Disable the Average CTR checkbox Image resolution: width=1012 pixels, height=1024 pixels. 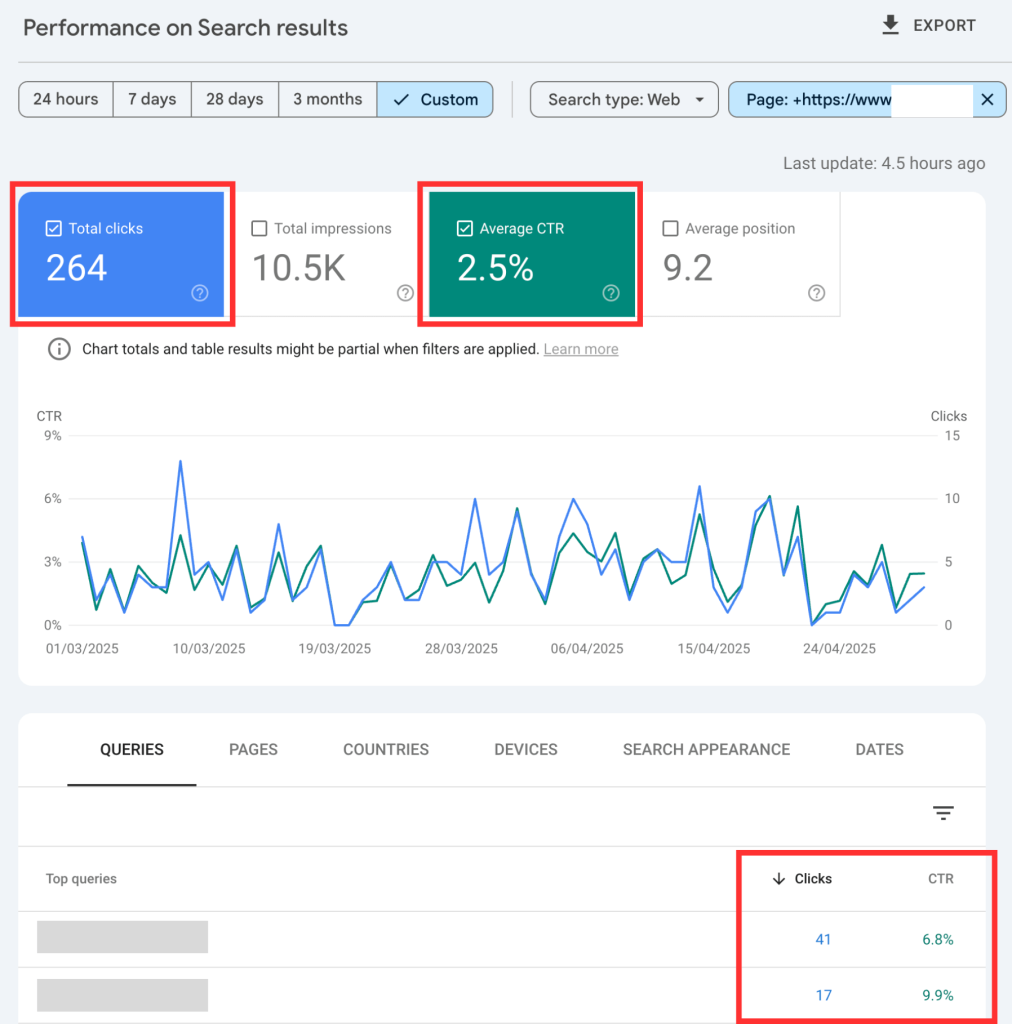464,229
